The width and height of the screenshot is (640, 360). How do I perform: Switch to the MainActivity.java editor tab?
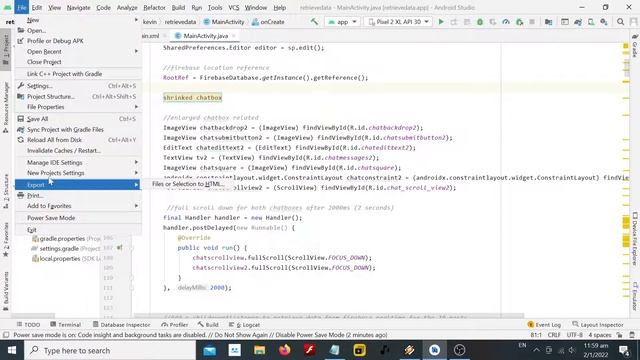(x=205, y=36)
